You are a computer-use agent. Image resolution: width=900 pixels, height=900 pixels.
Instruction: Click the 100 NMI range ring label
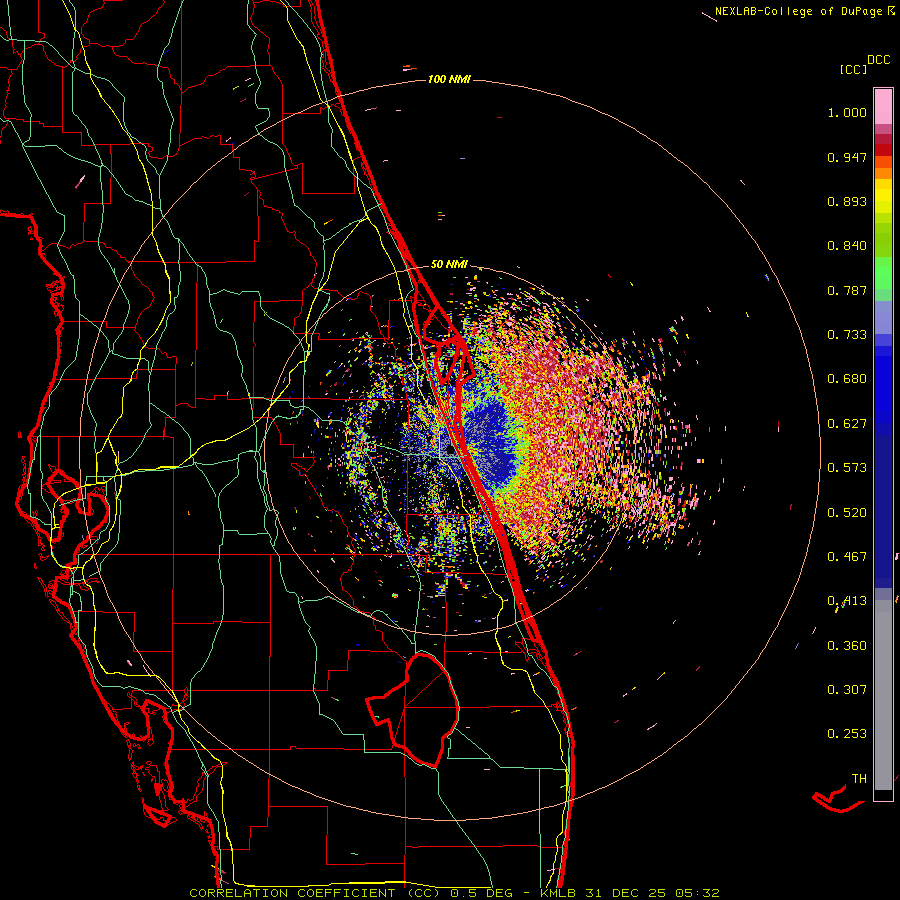point(449,79)
